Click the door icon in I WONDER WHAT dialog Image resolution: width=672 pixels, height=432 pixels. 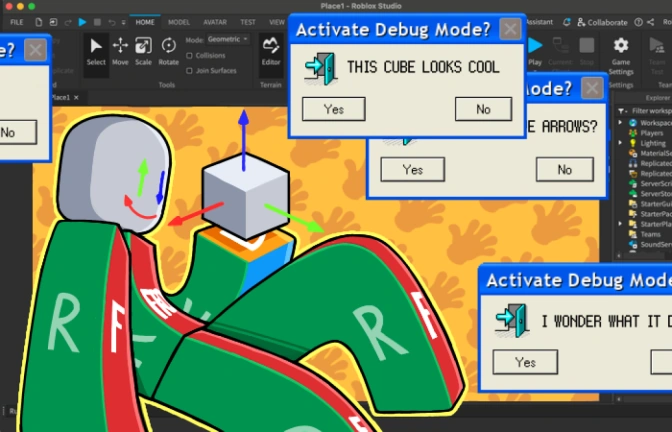pos(512,321)
